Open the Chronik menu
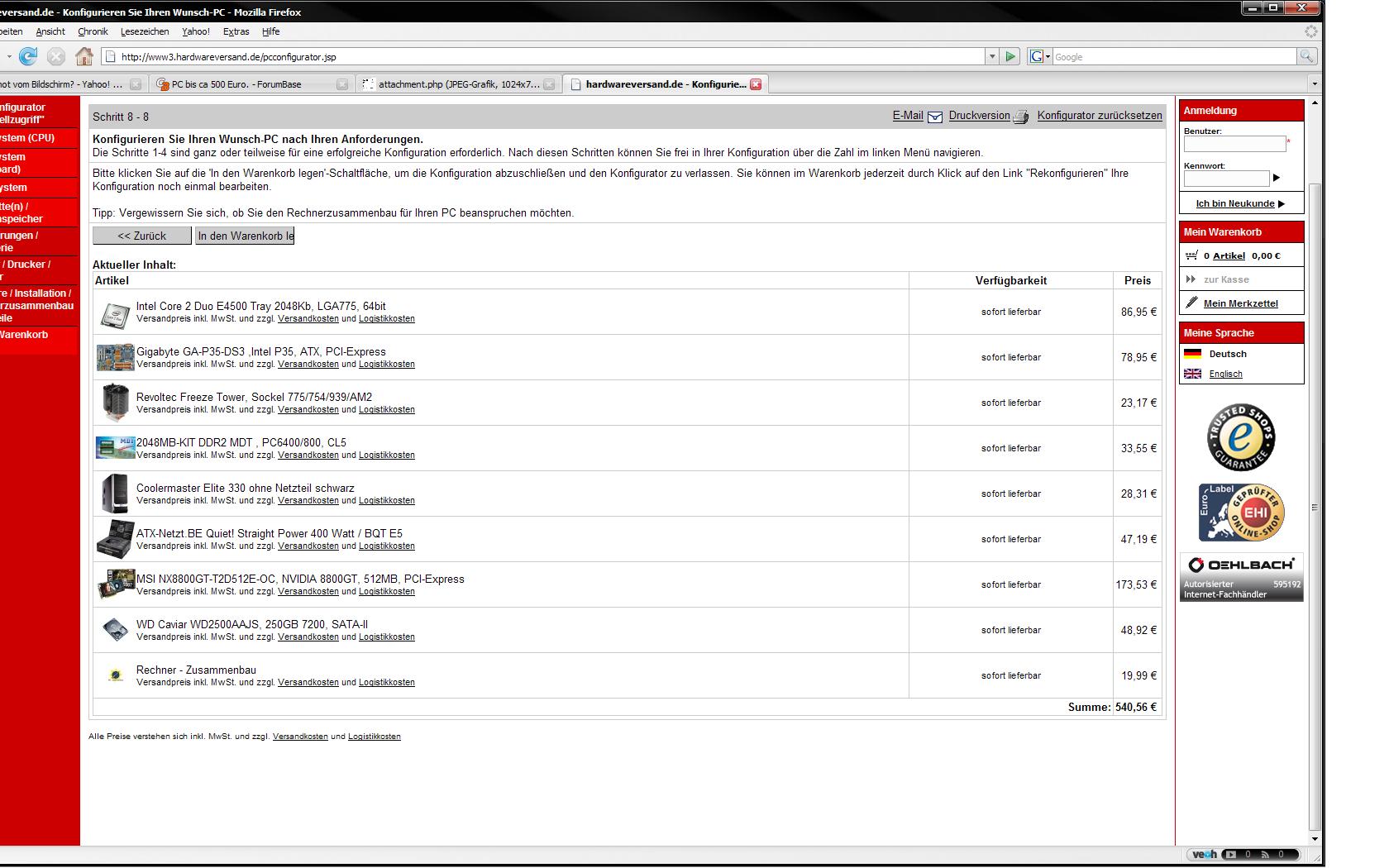Viewport: 1389px width, 868px height. 93,31
